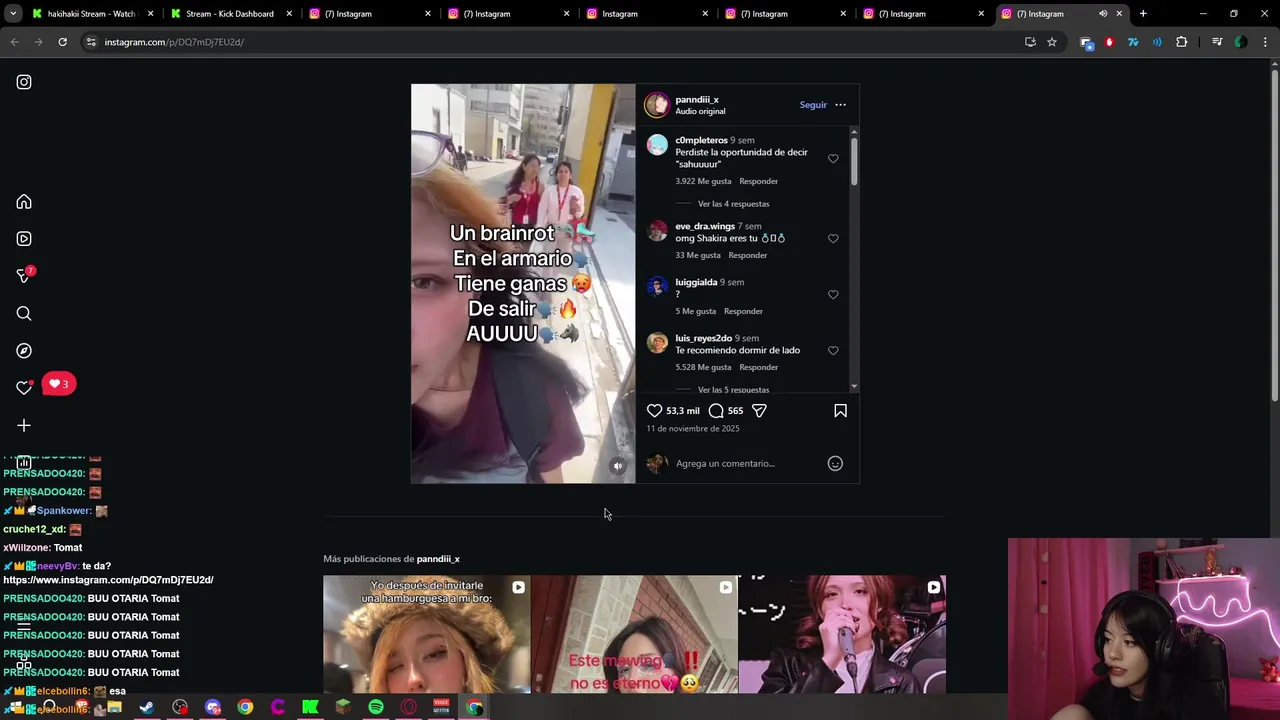Bookmark this page with star

pos(1052,42)
